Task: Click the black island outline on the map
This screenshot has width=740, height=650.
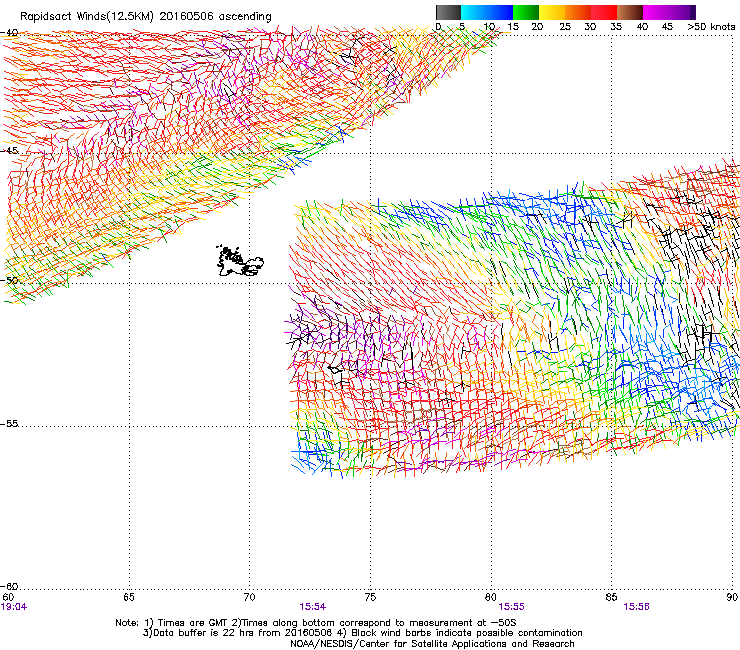Action: click(x=240, y=261)
